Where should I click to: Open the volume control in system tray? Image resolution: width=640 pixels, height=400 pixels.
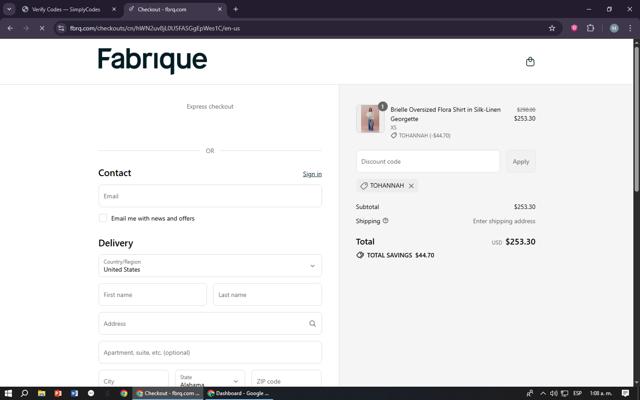click(554, 393)
